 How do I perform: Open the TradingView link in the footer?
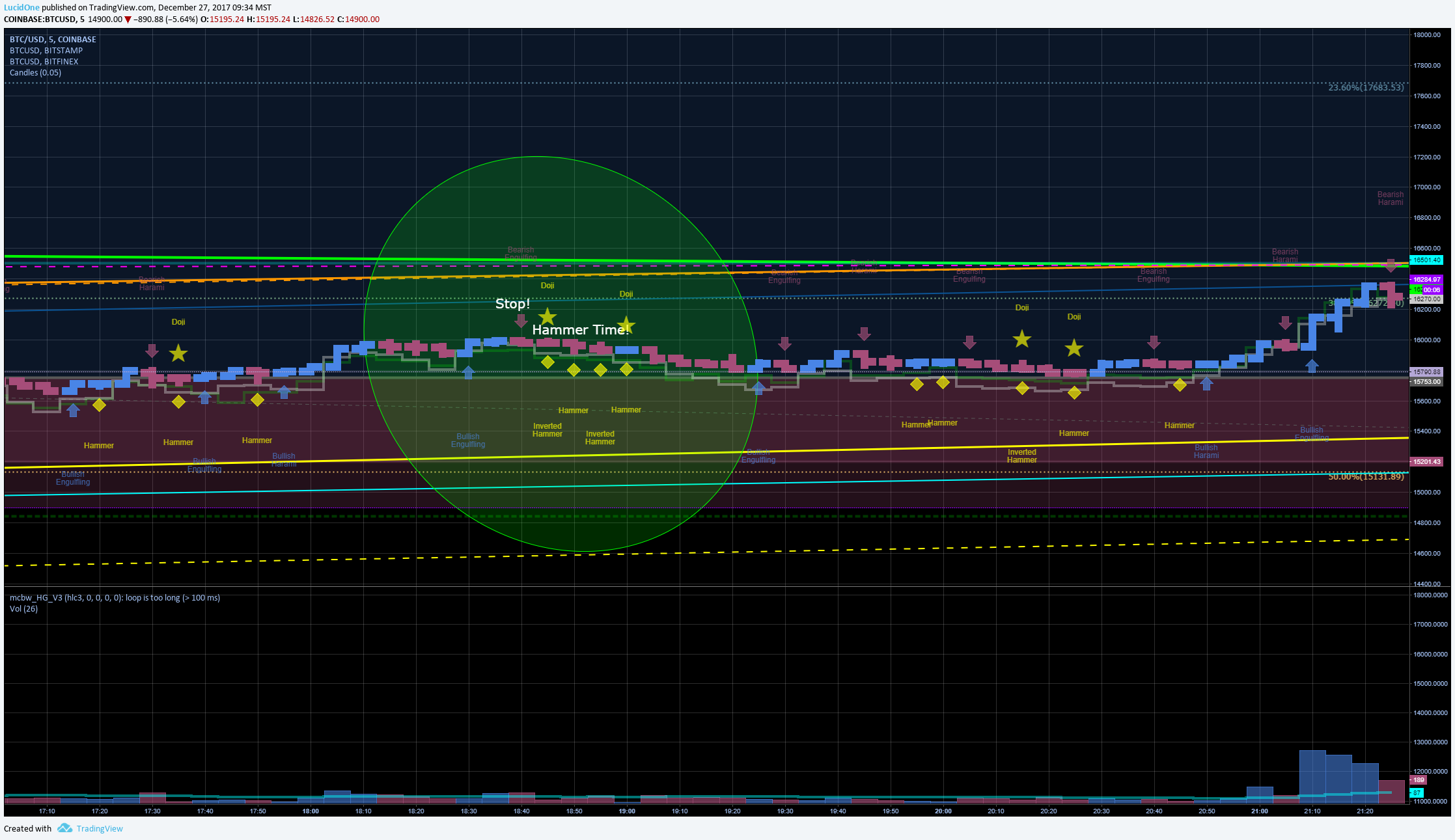click(x=100, y=828)
